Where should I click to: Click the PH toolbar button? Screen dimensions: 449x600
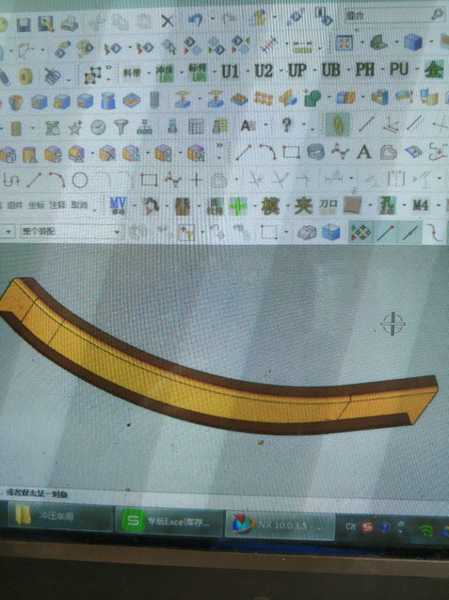click(x=365, y=70)
